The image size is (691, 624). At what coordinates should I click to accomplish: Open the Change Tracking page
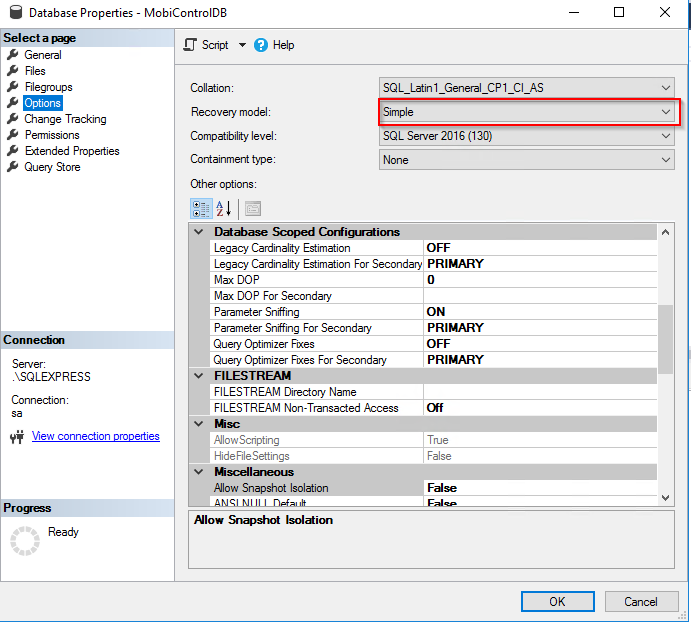point(65,119)
